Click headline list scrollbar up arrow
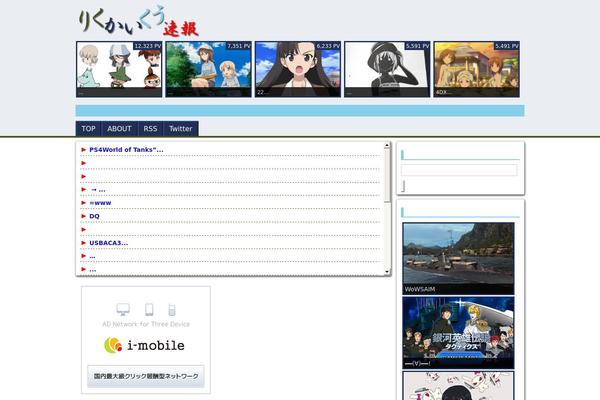The width and height of the screenshot is (600, 400). (x=387, y=145)
